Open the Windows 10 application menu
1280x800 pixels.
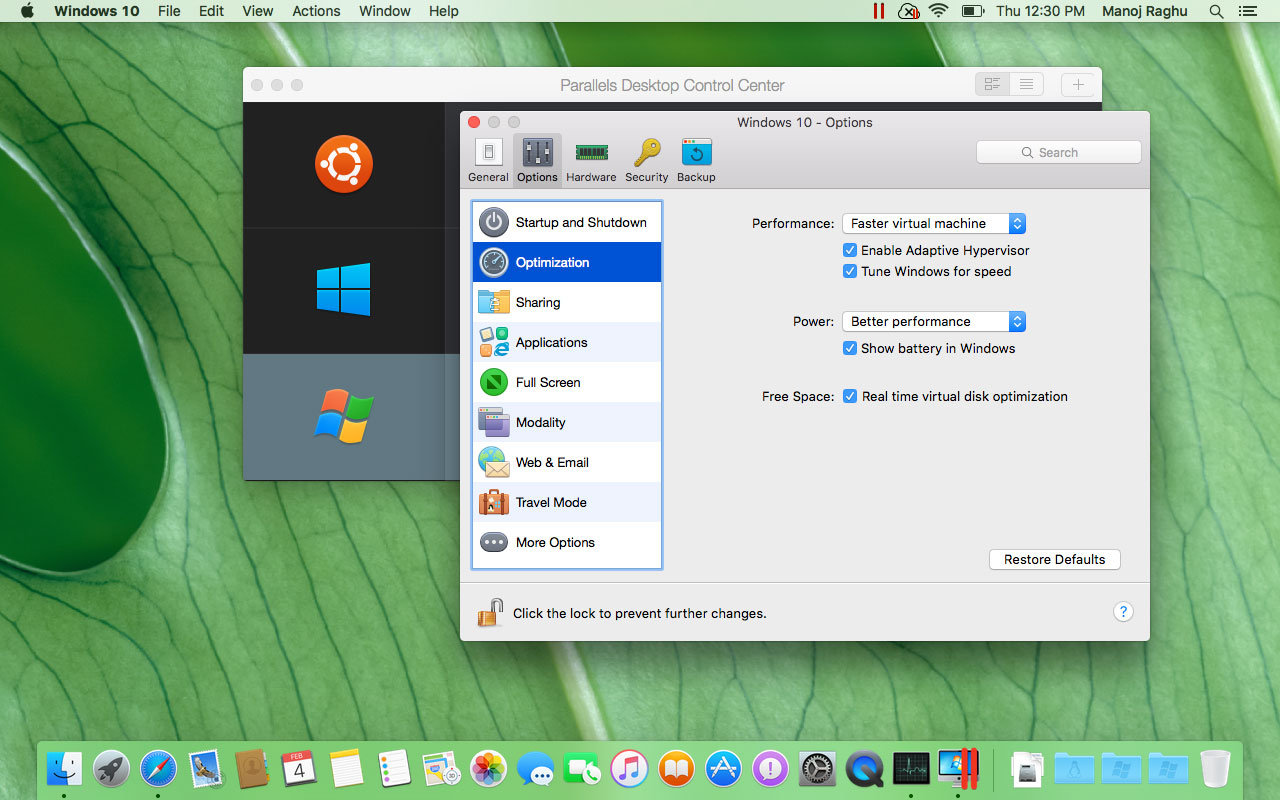click(x=97, y=11)
